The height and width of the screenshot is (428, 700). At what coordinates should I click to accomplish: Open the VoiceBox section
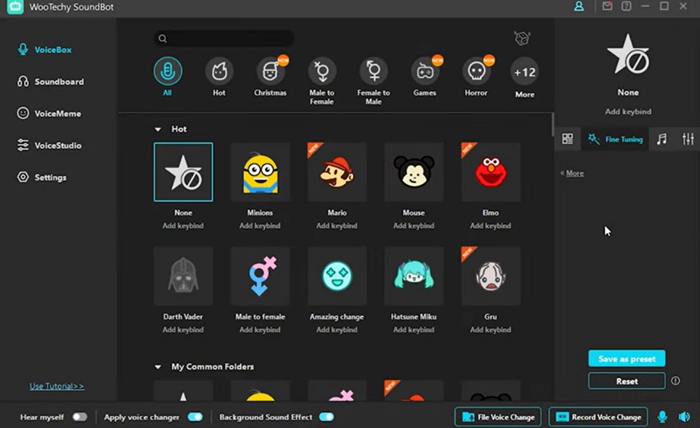pos(45,50)
